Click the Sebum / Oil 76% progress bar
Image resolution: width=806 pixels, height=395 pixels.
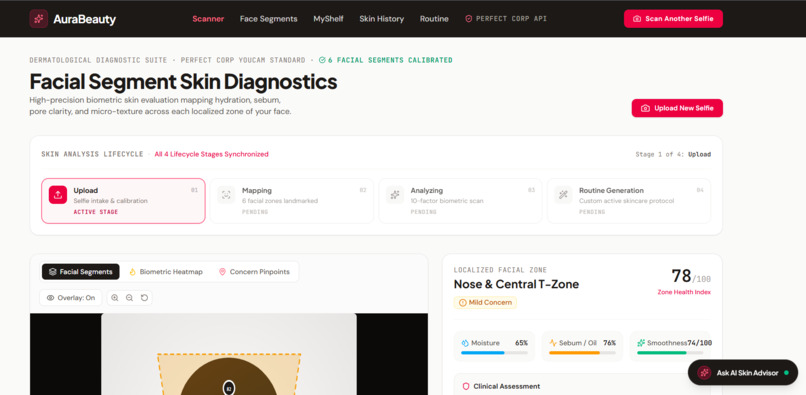click(x=582, y=353)
